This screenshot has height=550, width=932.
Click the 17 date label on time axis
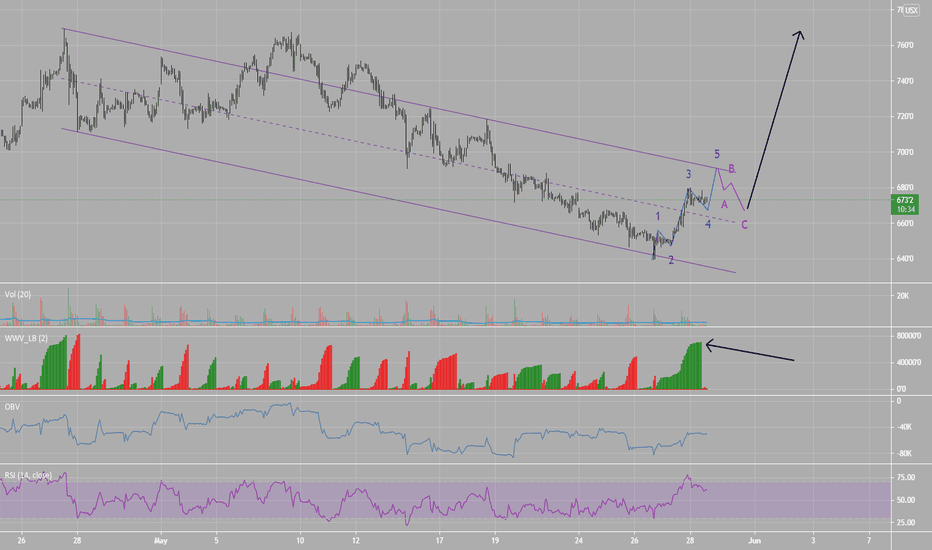[x=439, y=540]
